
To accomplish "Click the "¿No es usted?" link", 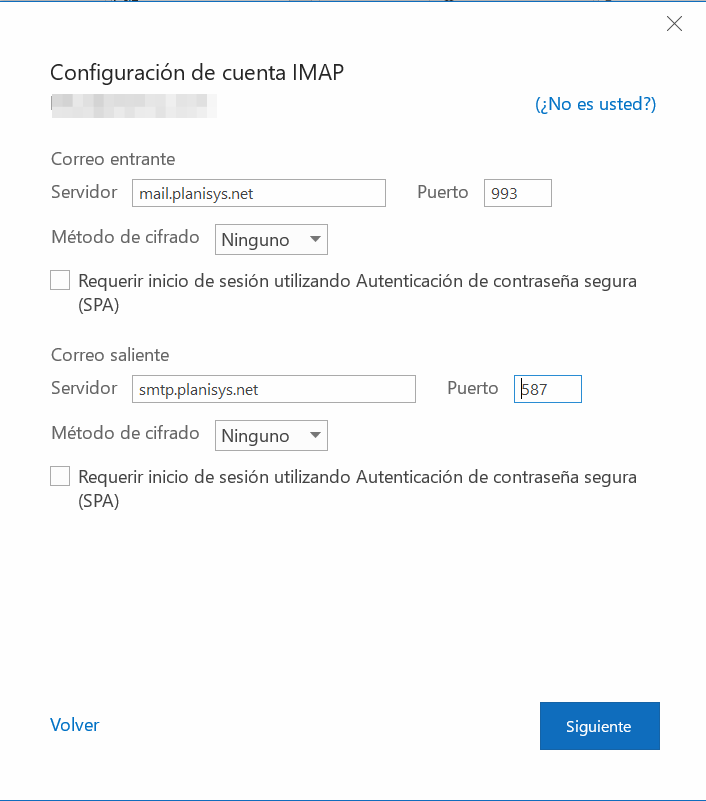I will tap(595, 104).
